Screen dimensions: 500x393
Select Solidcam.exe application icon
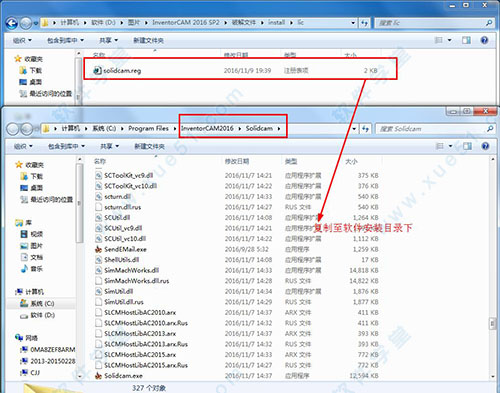(x=98, y=376)
